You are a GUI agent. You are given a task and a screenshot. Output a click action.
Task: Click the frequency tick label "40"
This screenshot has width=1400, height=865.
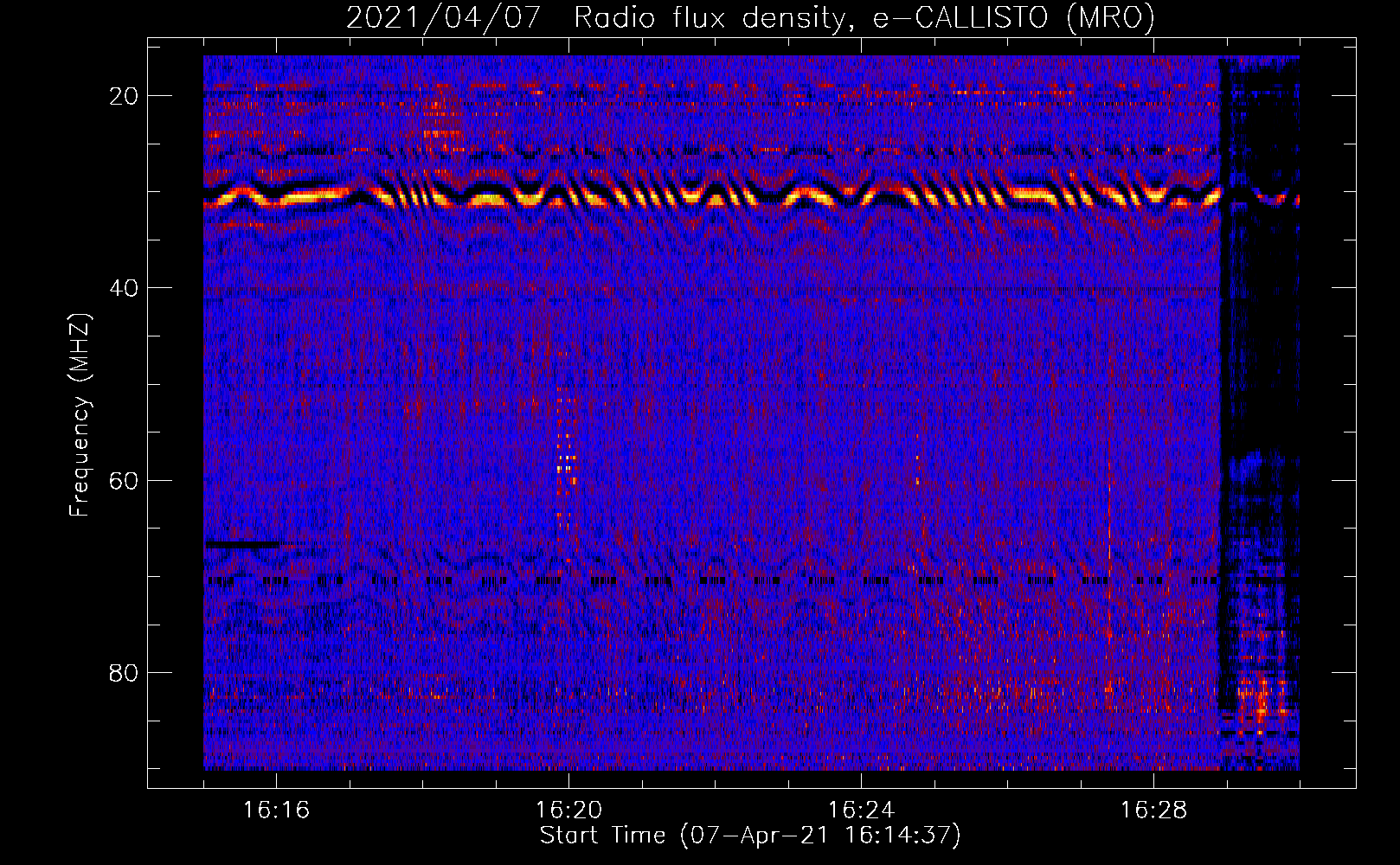tap(125, 288)
